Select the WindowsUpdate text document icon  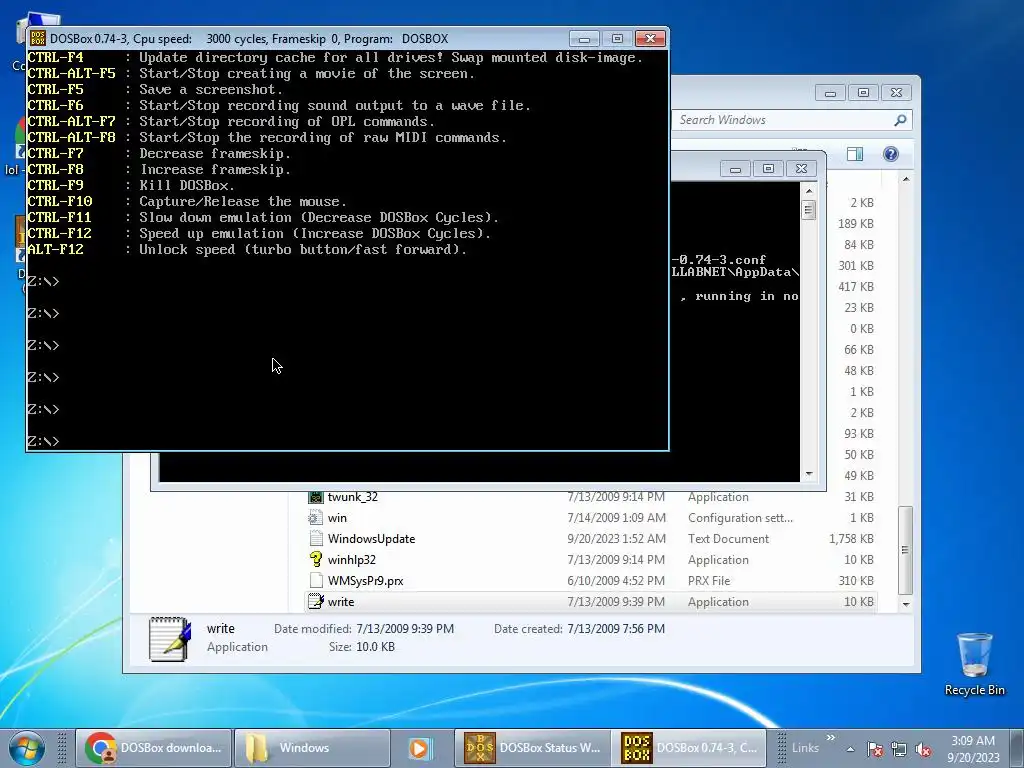pyautogui.click(x=316, y=539)
